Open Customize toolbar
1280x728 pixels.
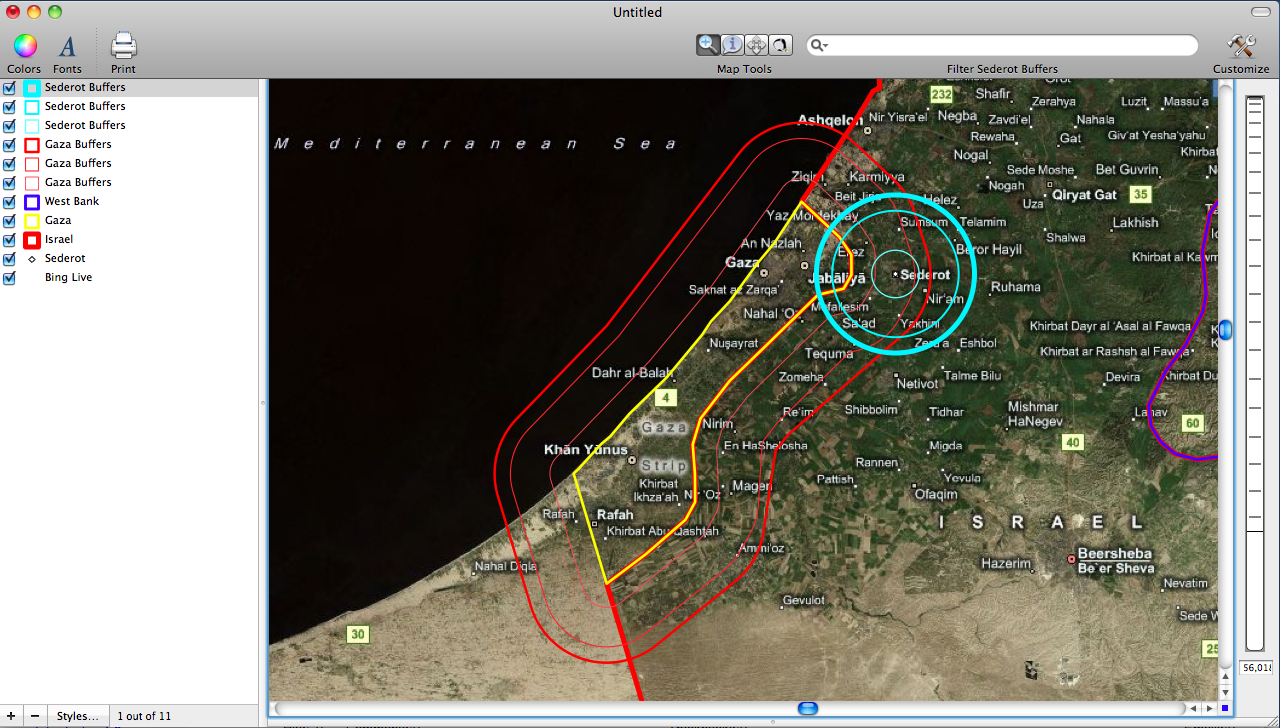pos(1240,46)
